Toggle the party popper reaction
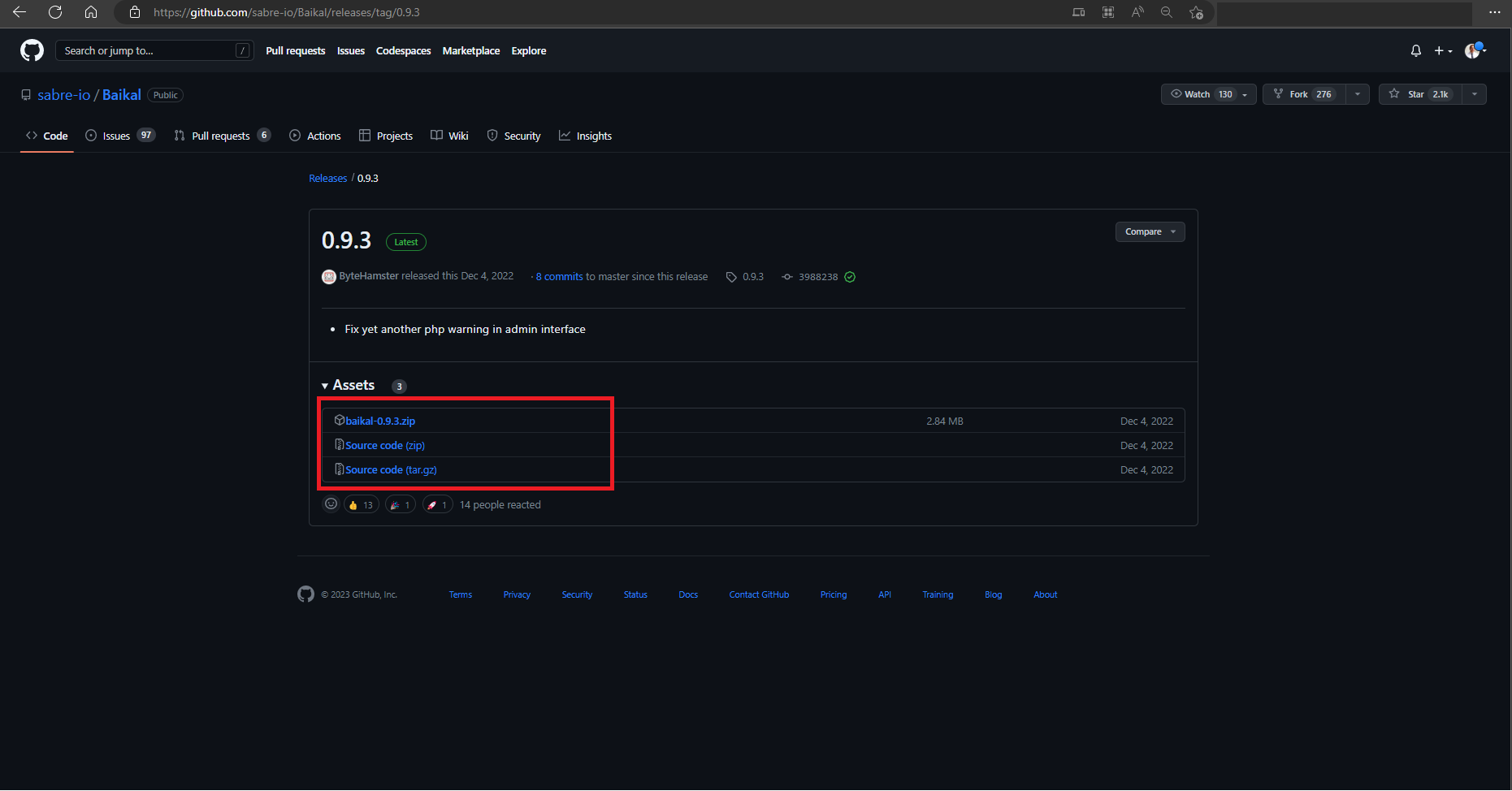 point(401,504)
